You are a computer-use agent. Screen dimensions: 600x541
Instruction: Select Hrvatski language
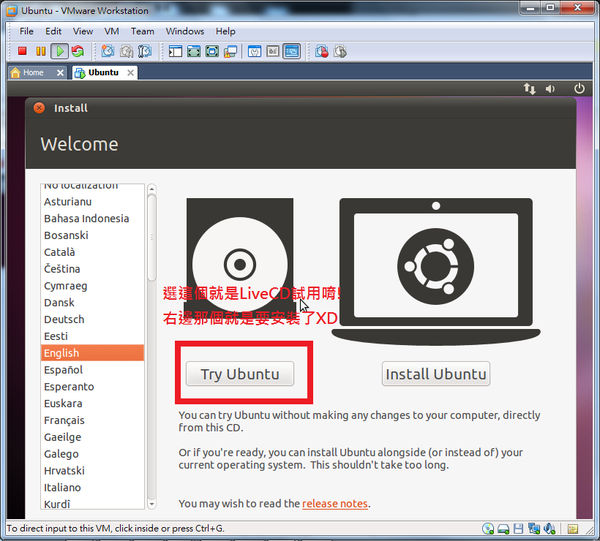point(92,471)
